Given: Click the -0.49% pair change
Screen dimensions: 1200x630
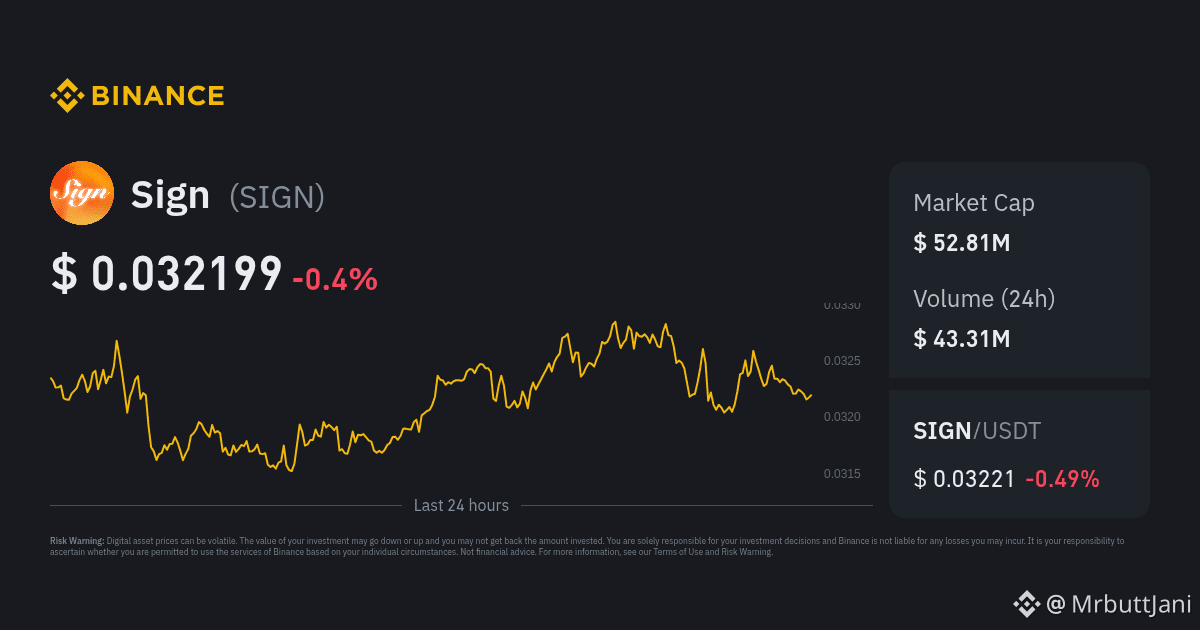Looking at the screenshot, I should [x=1062, y=479].
